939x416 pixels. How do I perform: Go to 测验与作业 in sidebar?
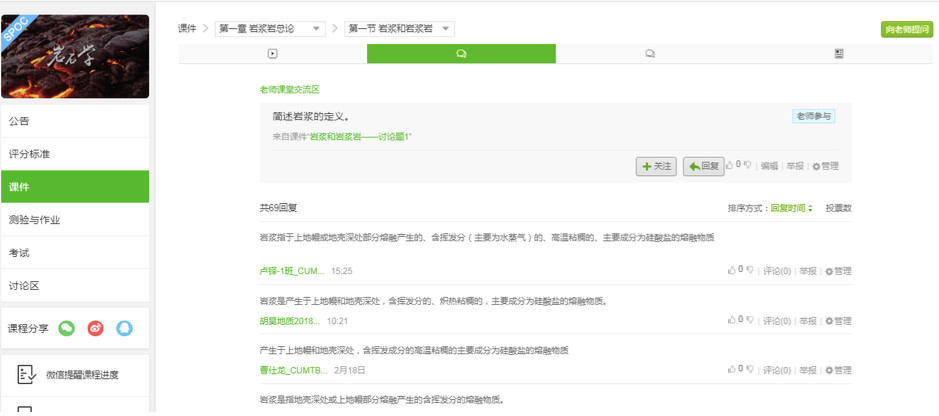75,219
